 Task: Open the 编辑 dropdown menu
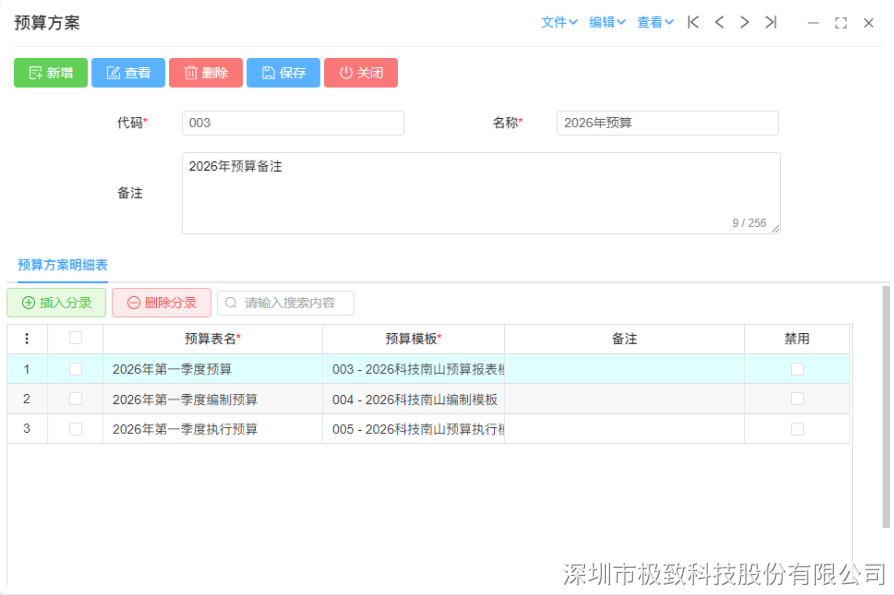pyautogui.click(x=607, y=22)
